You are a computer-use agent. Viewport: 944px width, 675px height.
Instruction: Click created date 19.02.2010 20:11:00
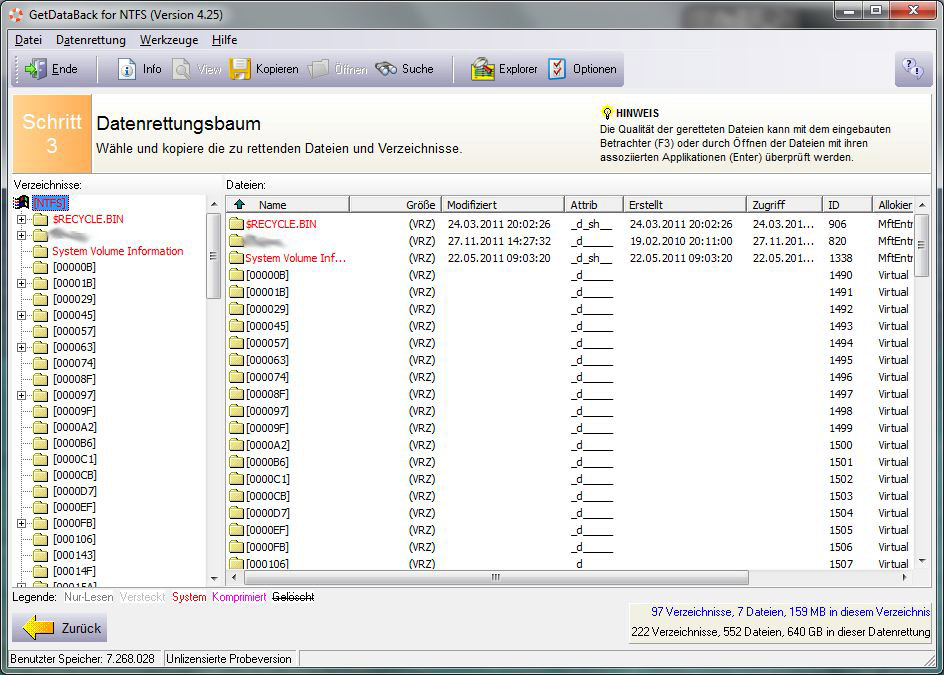pyautogui.click(x=681, y=241)
